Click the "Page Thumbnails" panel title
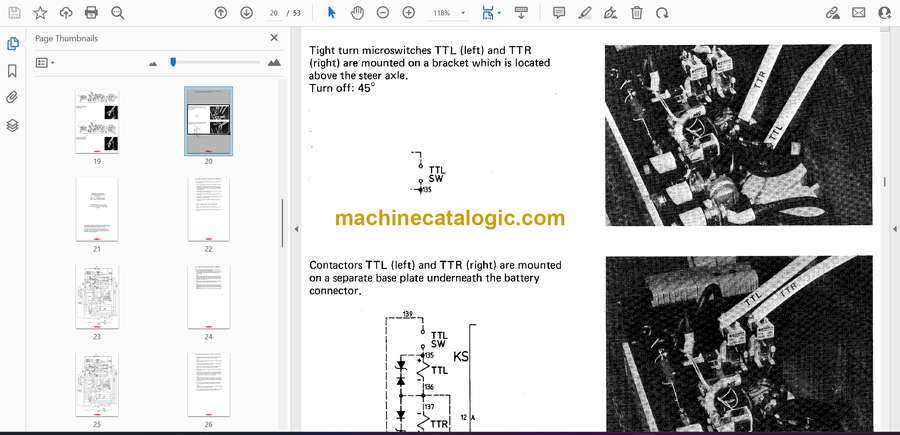 click(67, 38)
